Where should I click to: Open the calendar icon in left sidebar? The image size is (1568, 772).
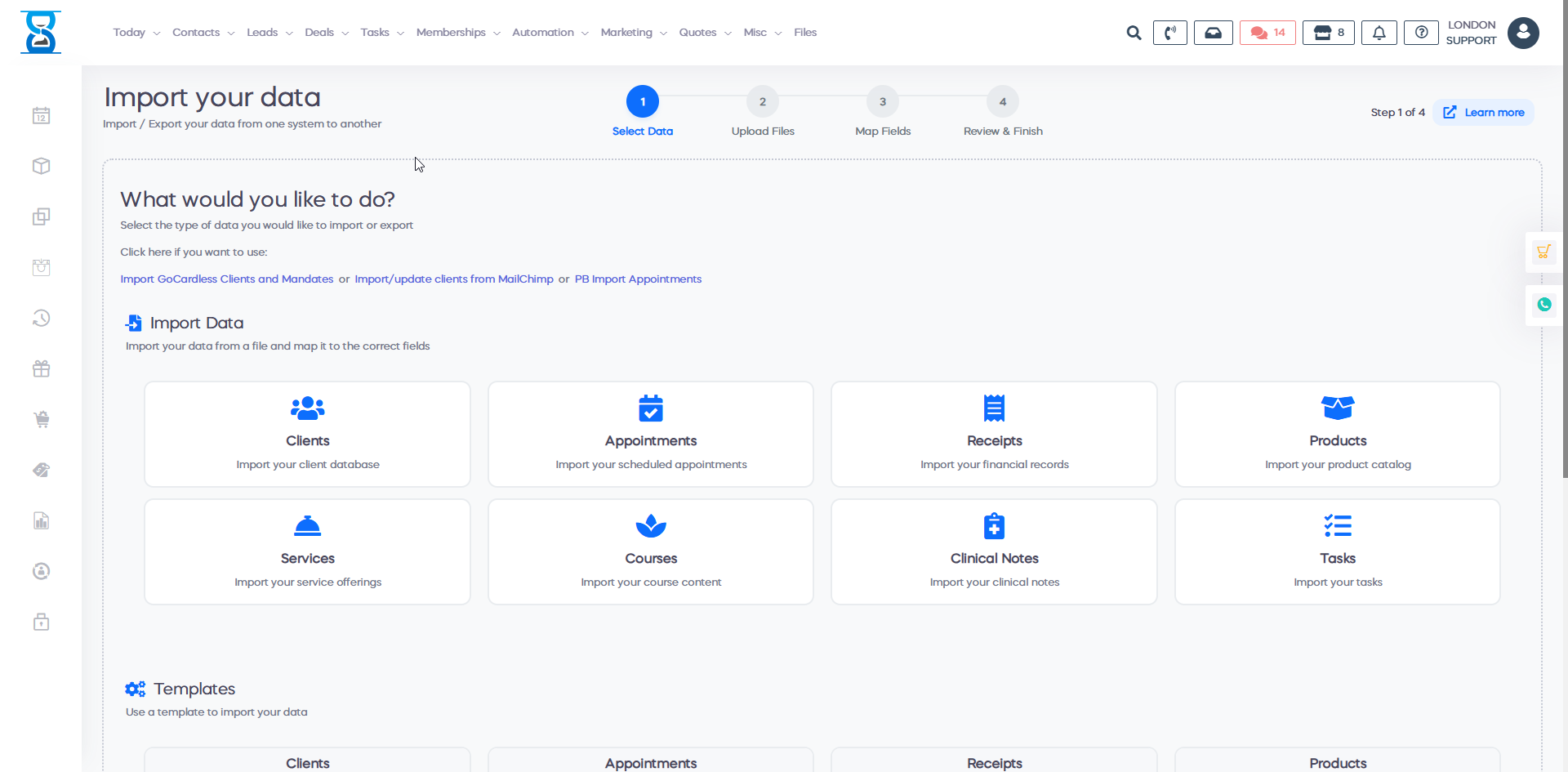(x=42, y=116)
